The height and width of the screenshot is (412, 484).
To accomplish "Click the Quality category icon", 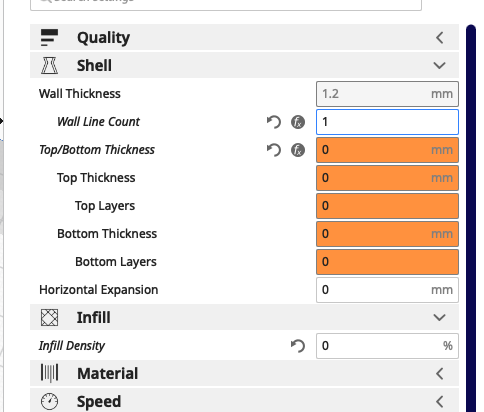I will (x=49, y=37).
